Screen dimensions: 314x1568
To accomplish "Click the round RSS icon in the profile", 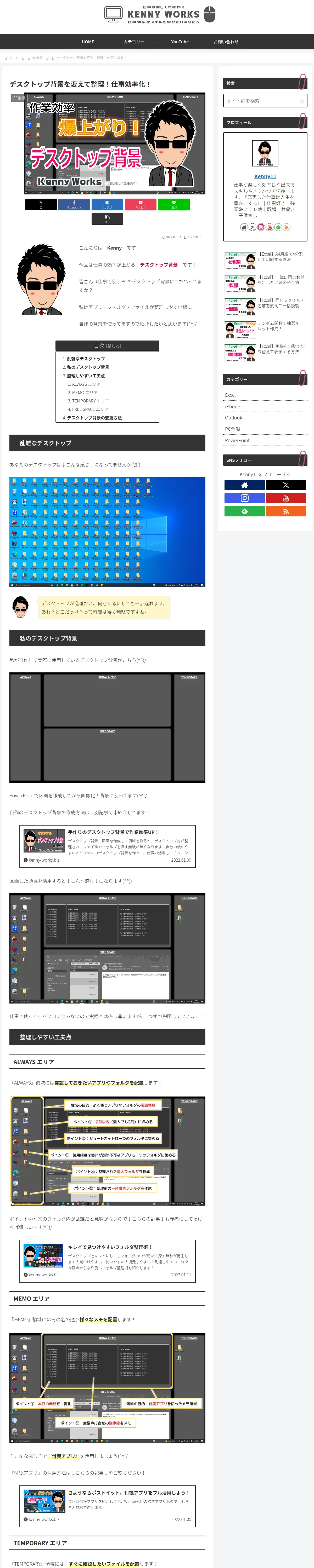I will (287, 227).
